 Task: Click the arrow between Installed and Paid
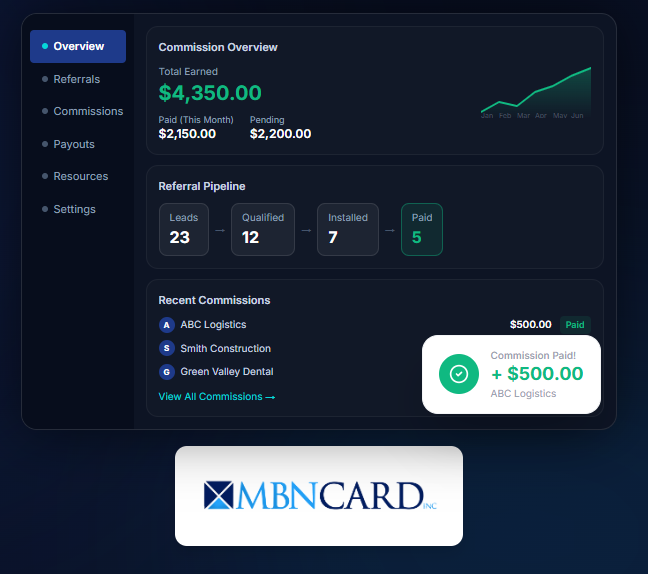tap(390, 230)
